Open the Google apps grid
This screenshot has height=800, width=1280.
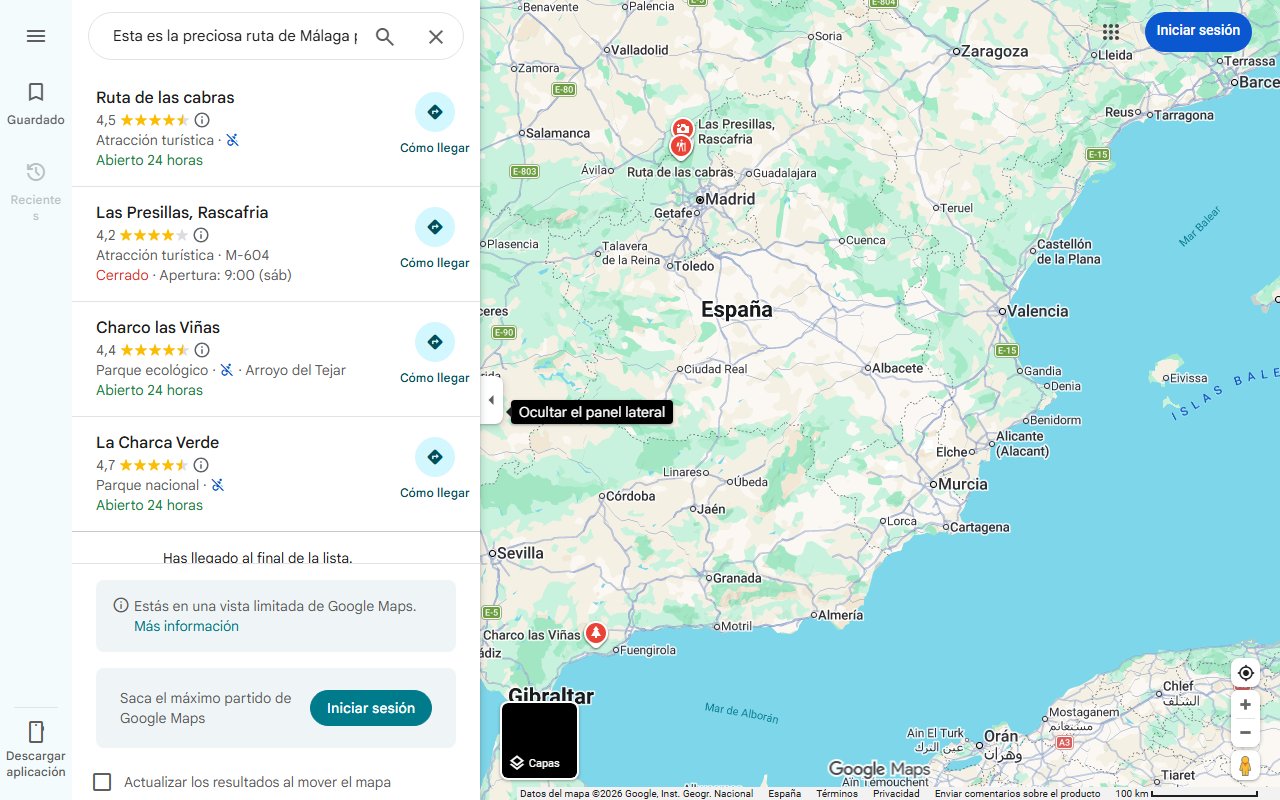(1111, 32)
